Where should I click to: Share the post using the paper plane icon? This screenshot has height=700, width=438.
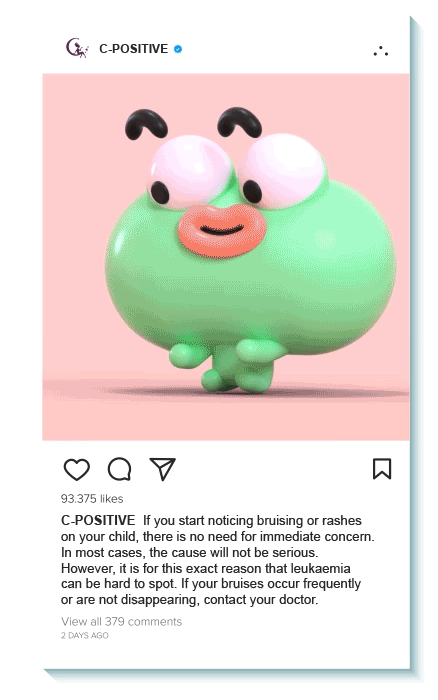(x=162, y=469)
